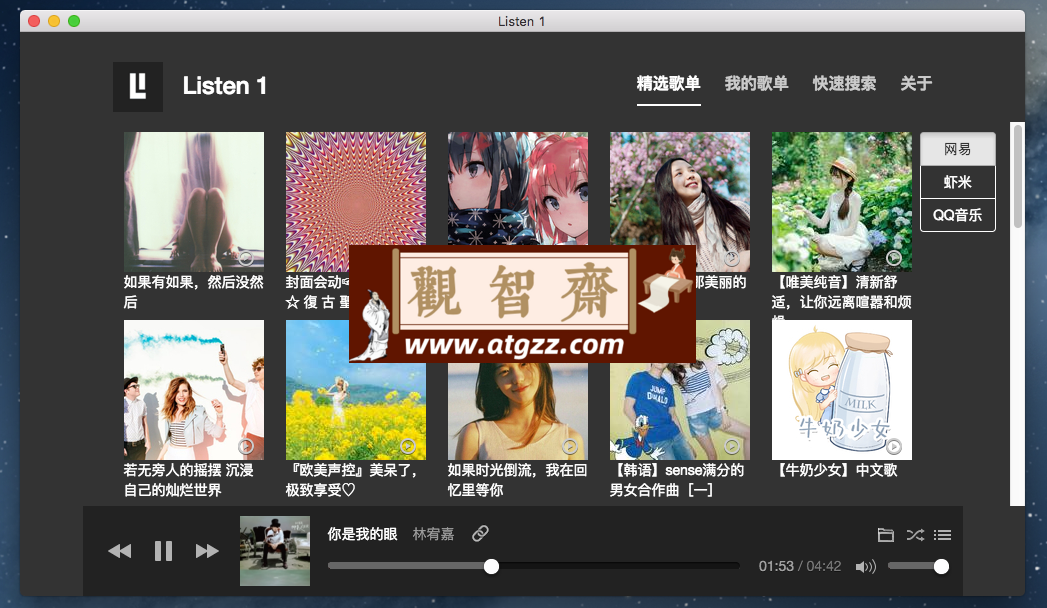Open the 我的歌单 tab
The height and width of the screenshot is (608, 1047).
tap(757, 83)
